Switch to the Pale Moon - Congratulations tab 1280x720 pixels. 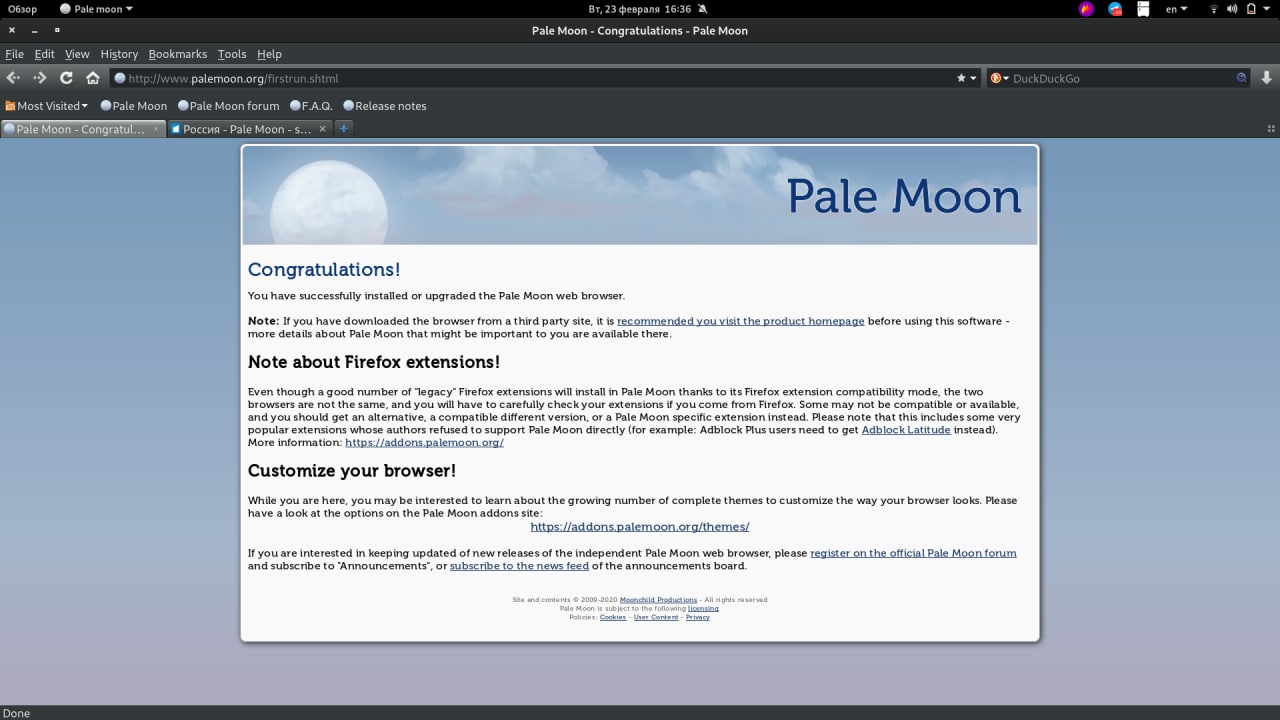click(82, 129)
